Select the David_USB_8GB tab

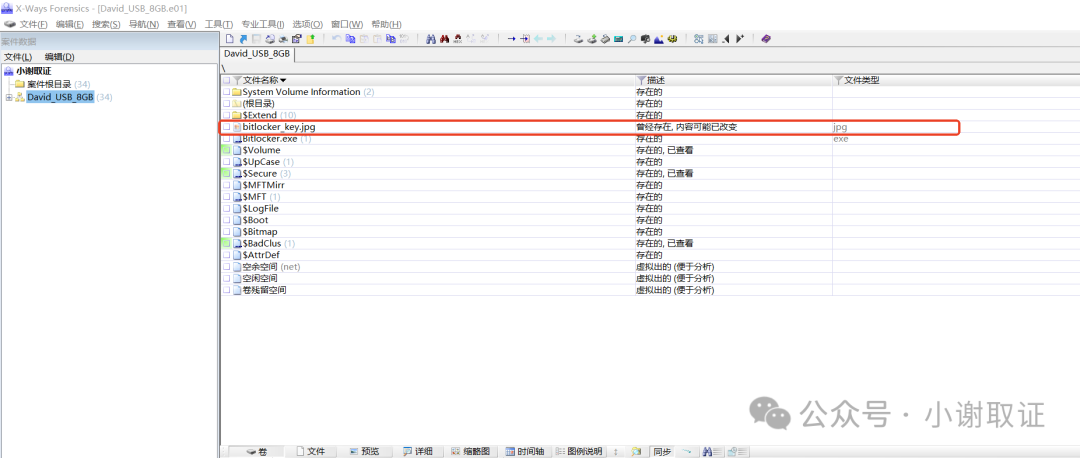click(257, 54)
